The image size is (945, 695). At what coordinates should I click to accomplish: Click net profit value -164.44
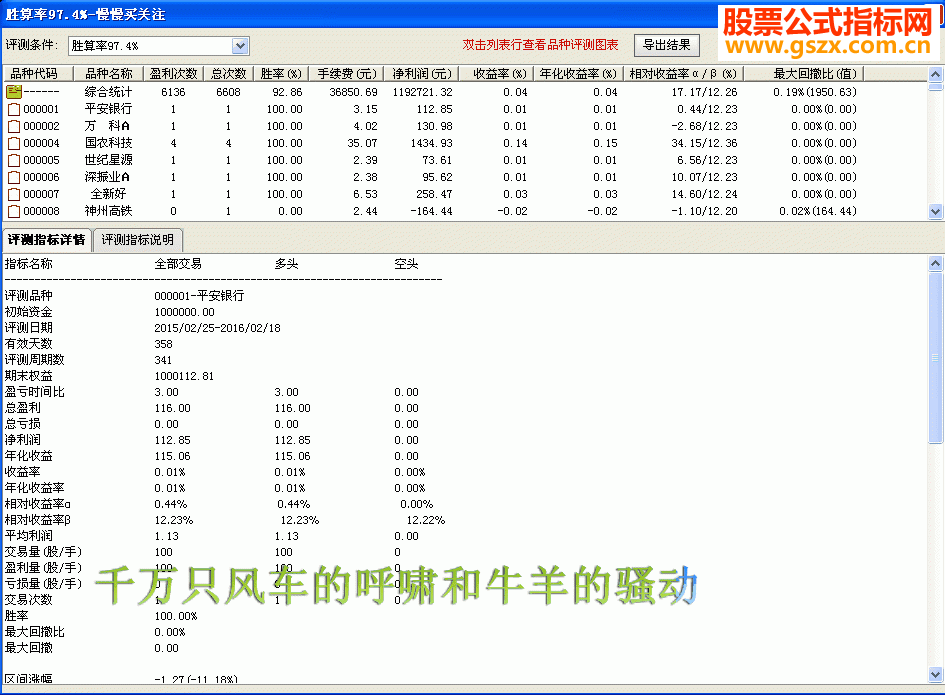point(431,212)
